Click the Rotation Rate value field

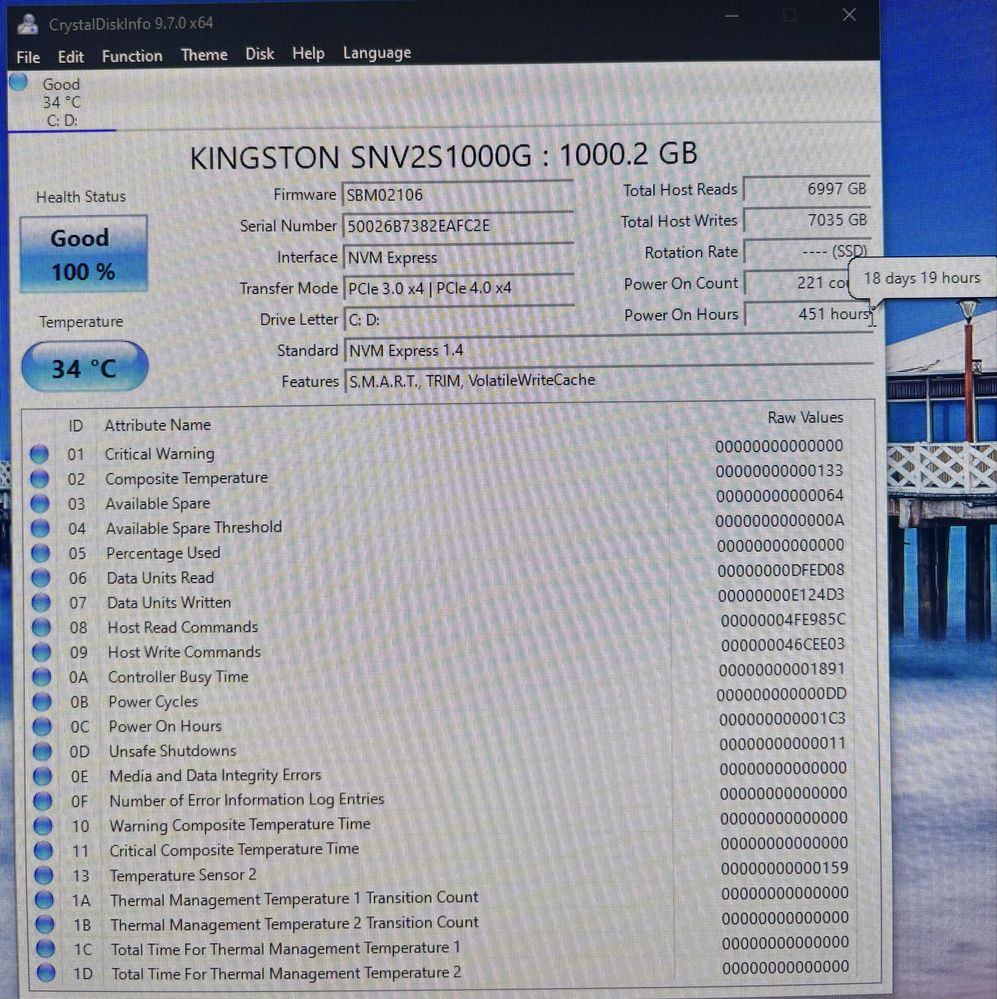[x=807, y=251]
